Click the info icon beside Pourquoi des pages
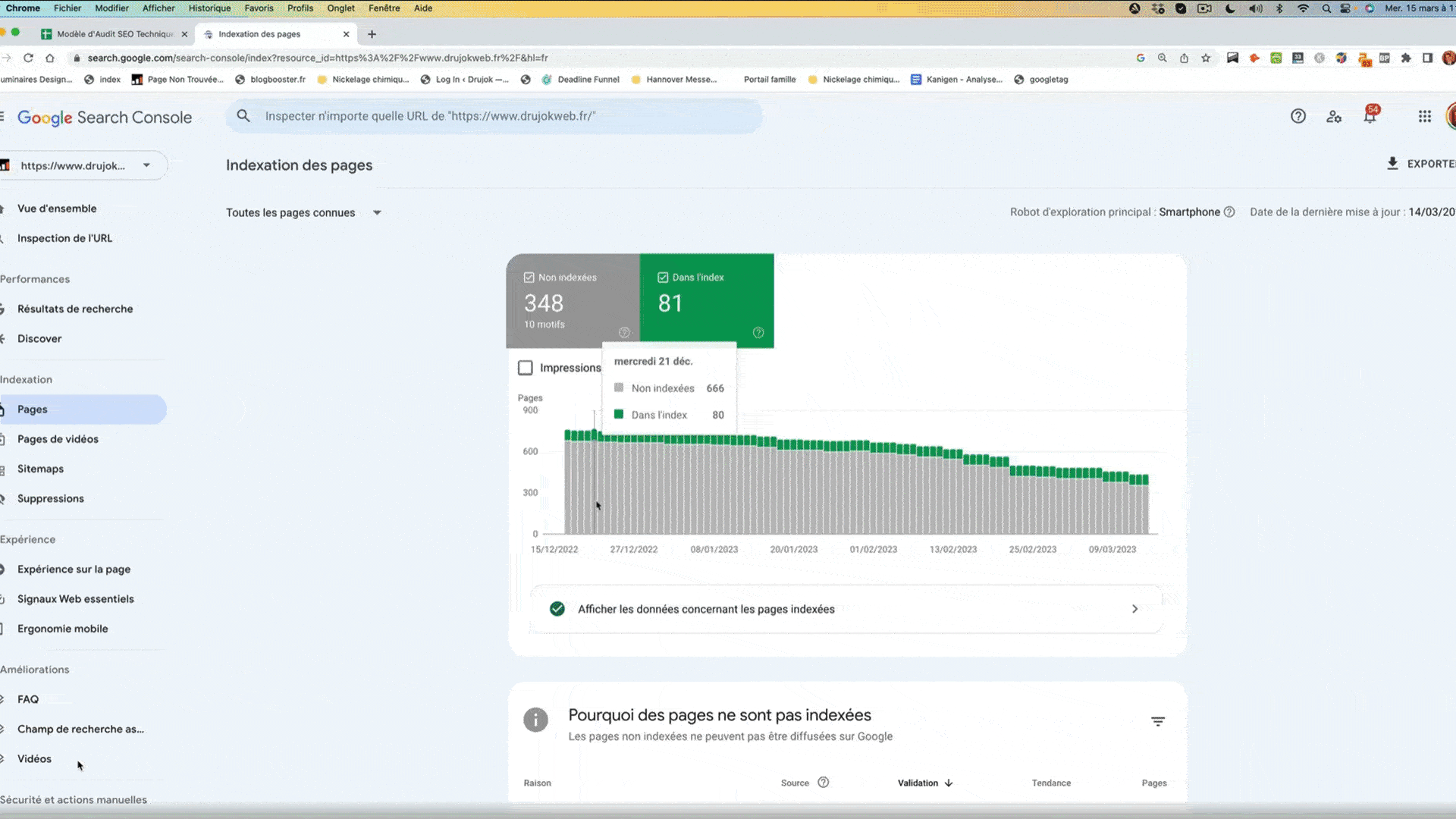The image size is (1456, 819). point(535,720)
